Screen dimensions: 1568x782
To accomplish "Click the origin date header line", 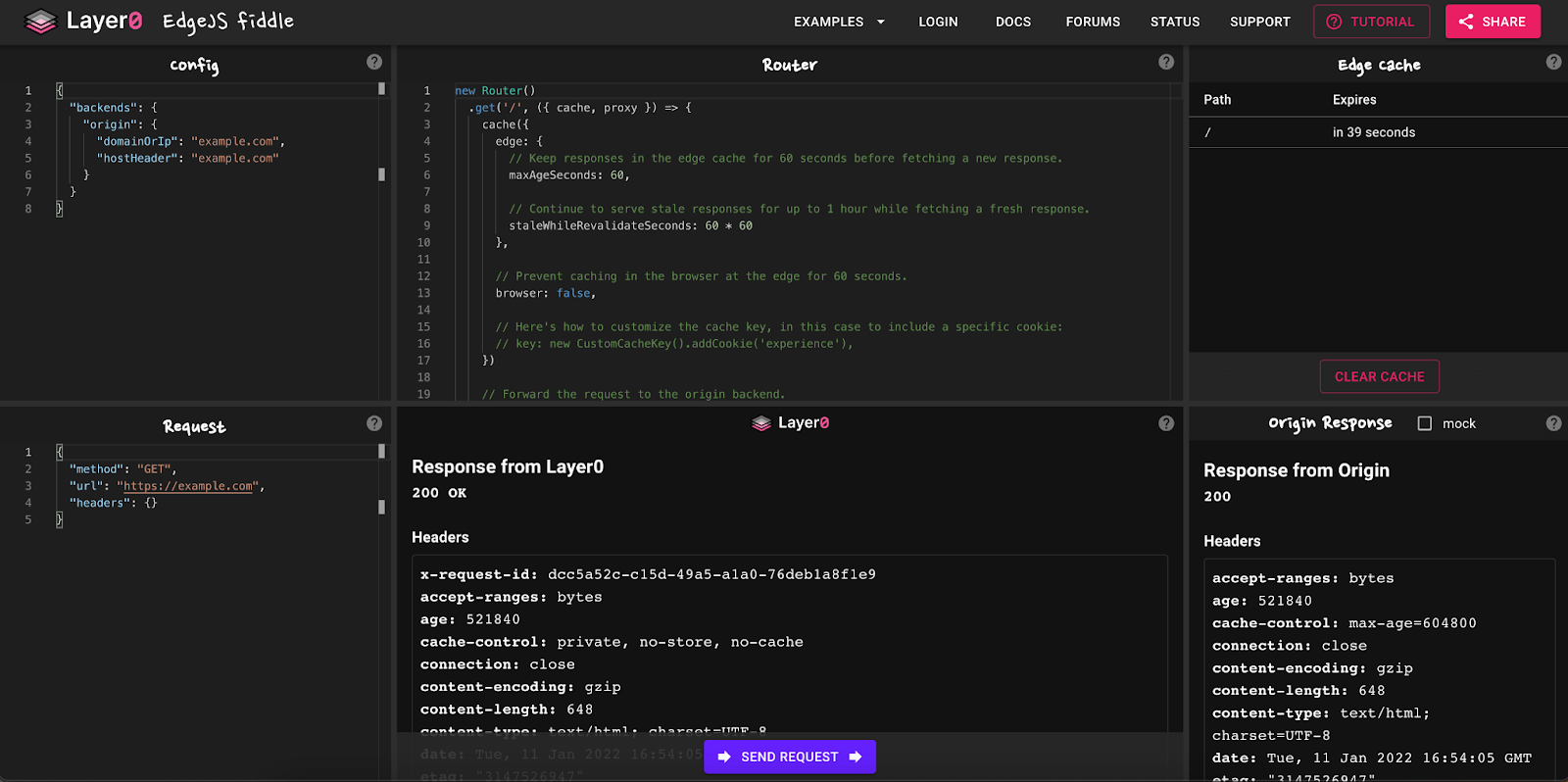I will [1372, 758].
